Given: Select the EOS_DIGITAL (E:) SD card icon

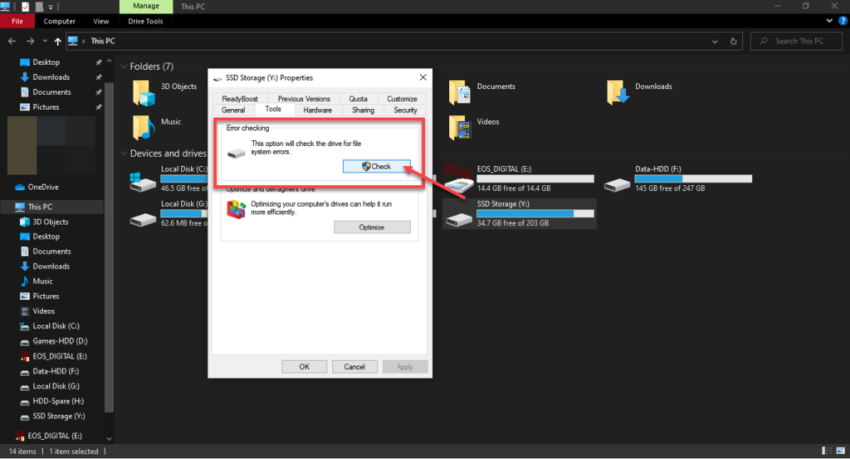Looking at the screenshot, I should tap(459, 178).
